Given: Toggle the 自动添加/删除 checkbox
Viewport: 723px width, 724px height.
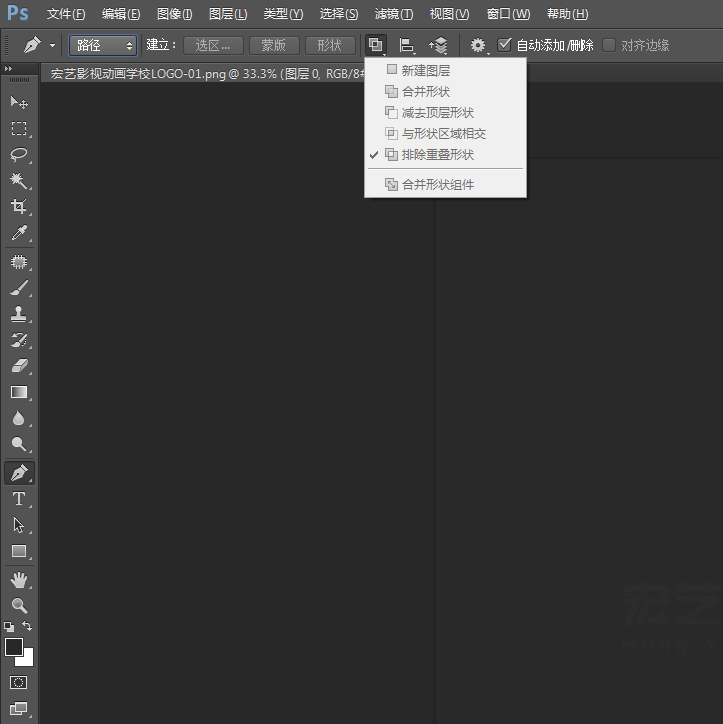Looking at the screenshot, I should (x=505, y=45).
